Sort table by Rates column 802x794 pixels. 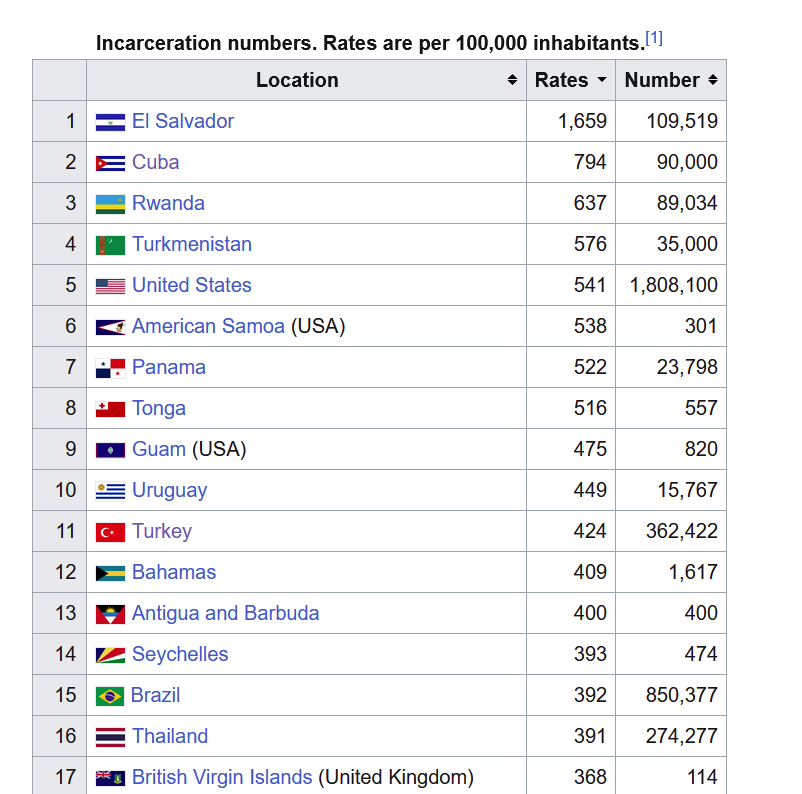(602, 80)
